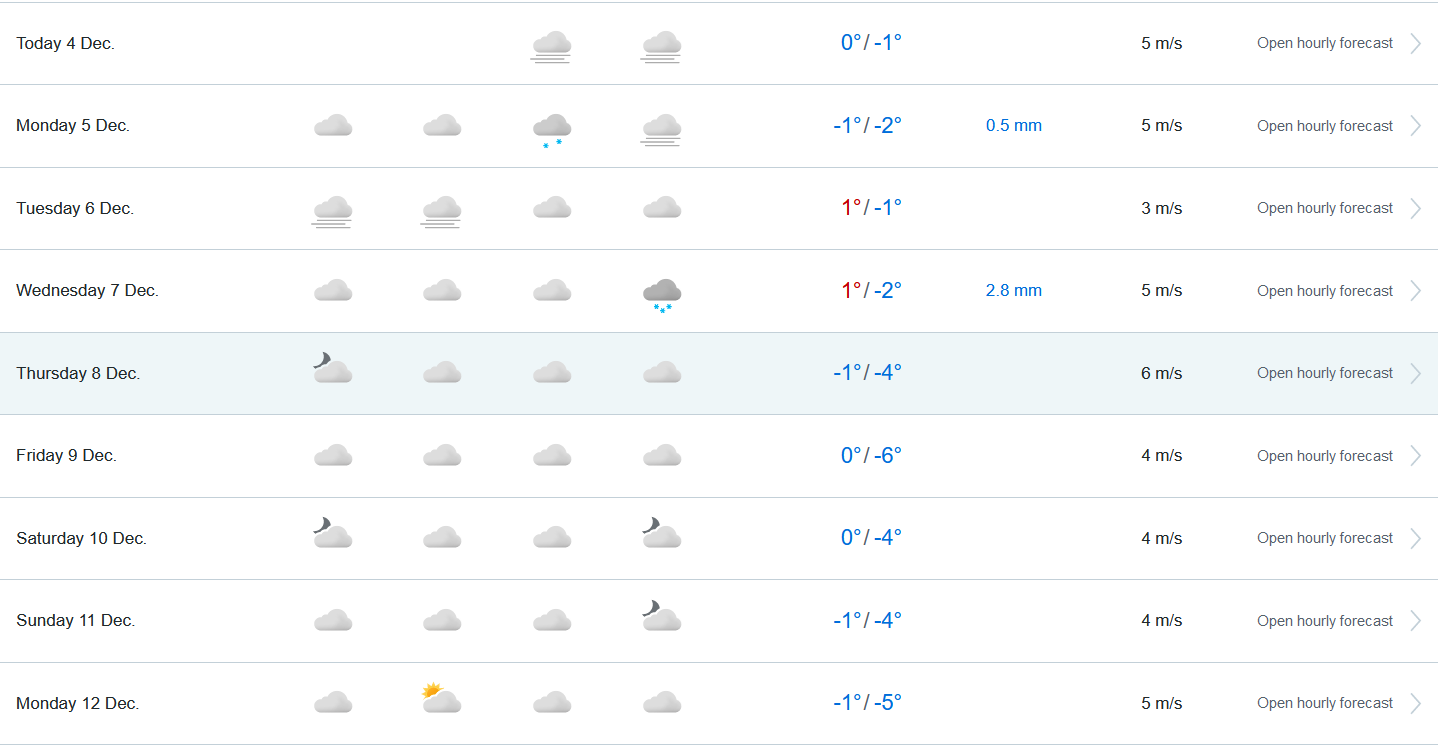1438x748 pixels.
Task: Click the 0°/-6° temperature on Friday
Action: [871, 456]
